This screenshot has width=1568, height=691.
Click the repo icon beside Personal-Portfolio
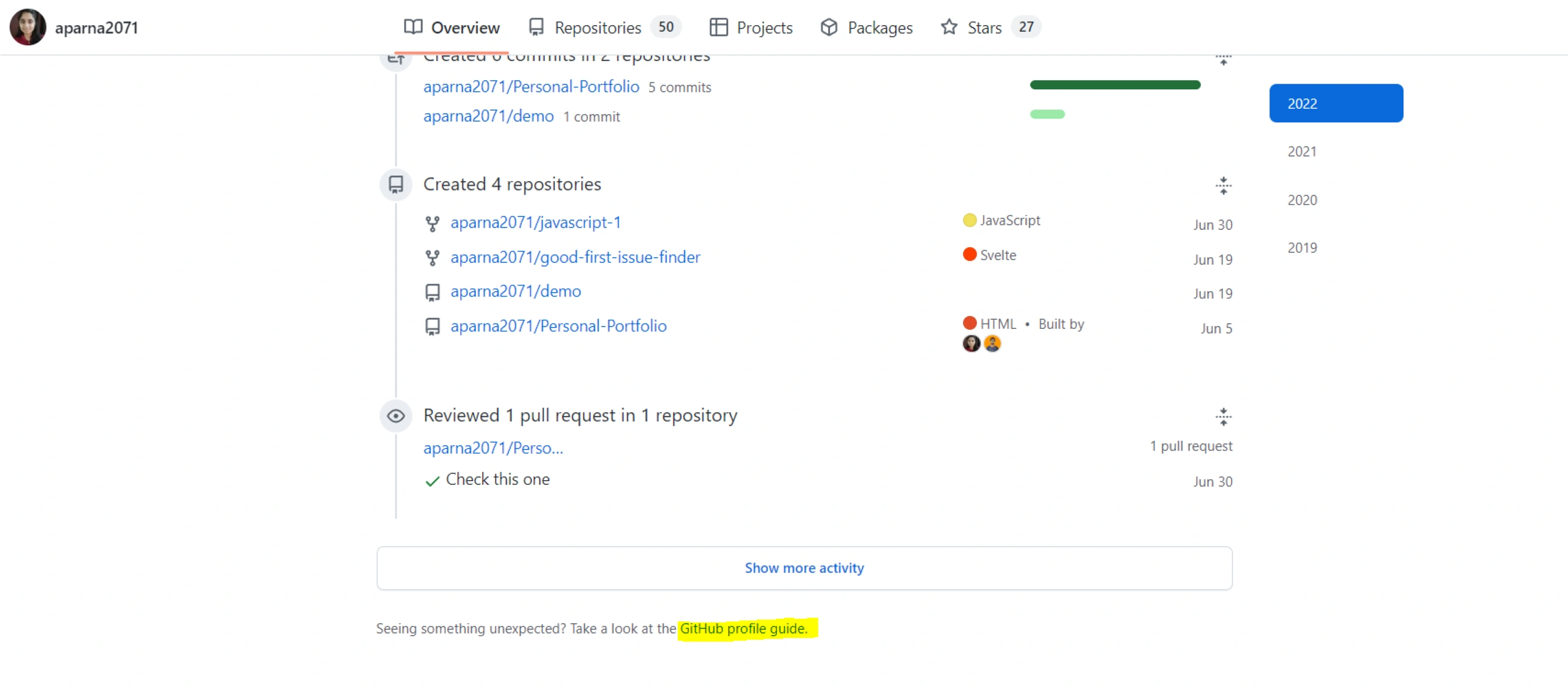point(432,327)
